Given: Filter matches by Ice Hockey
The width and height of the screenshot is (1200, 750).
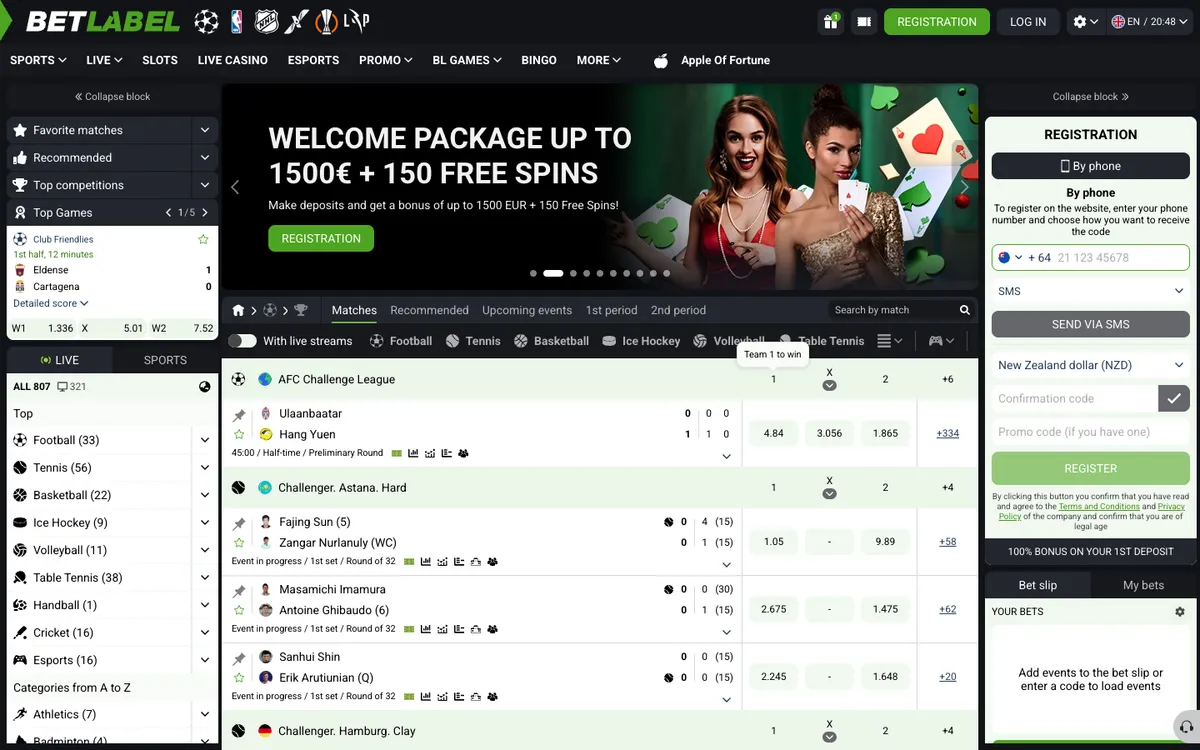Looking at the screenshot, I should click(x=641, y=341).
